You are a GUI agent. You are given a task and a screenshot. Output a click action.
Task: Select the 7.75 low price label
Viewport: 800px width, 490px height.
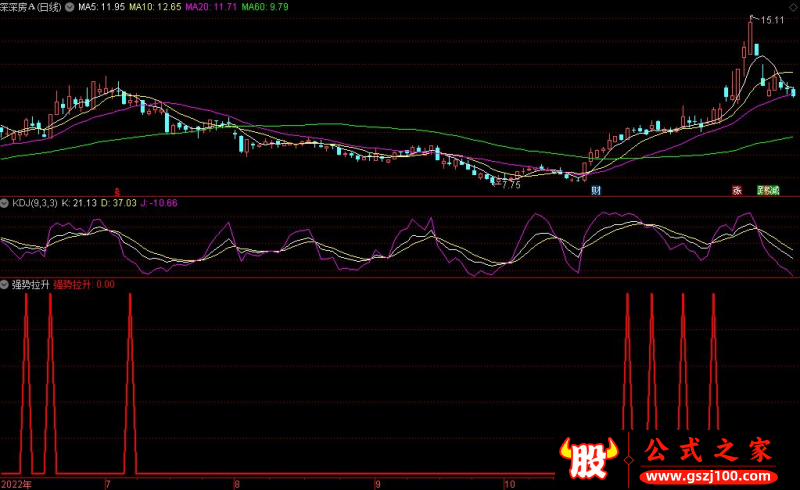pos(510,185)
